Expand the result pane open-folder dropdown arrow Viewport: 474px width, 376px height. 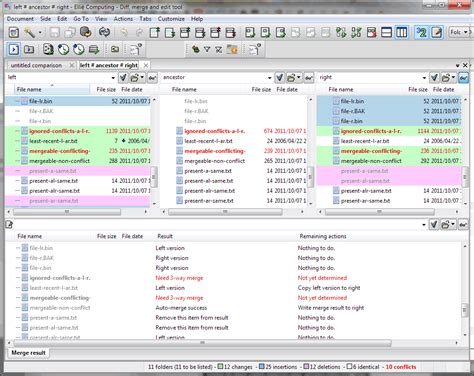[x=453, y=225]
